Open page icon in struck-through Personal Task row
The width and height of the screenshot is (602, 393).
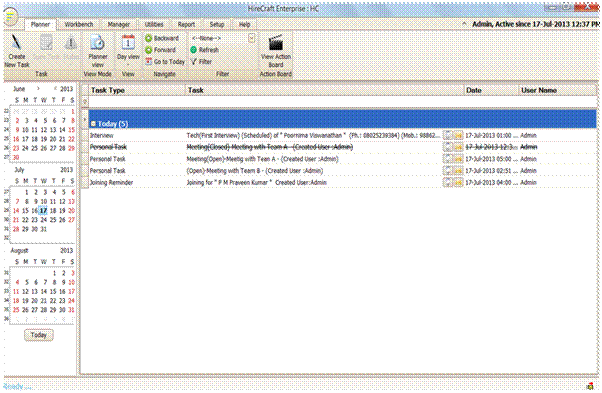click(x=448, y=147)
